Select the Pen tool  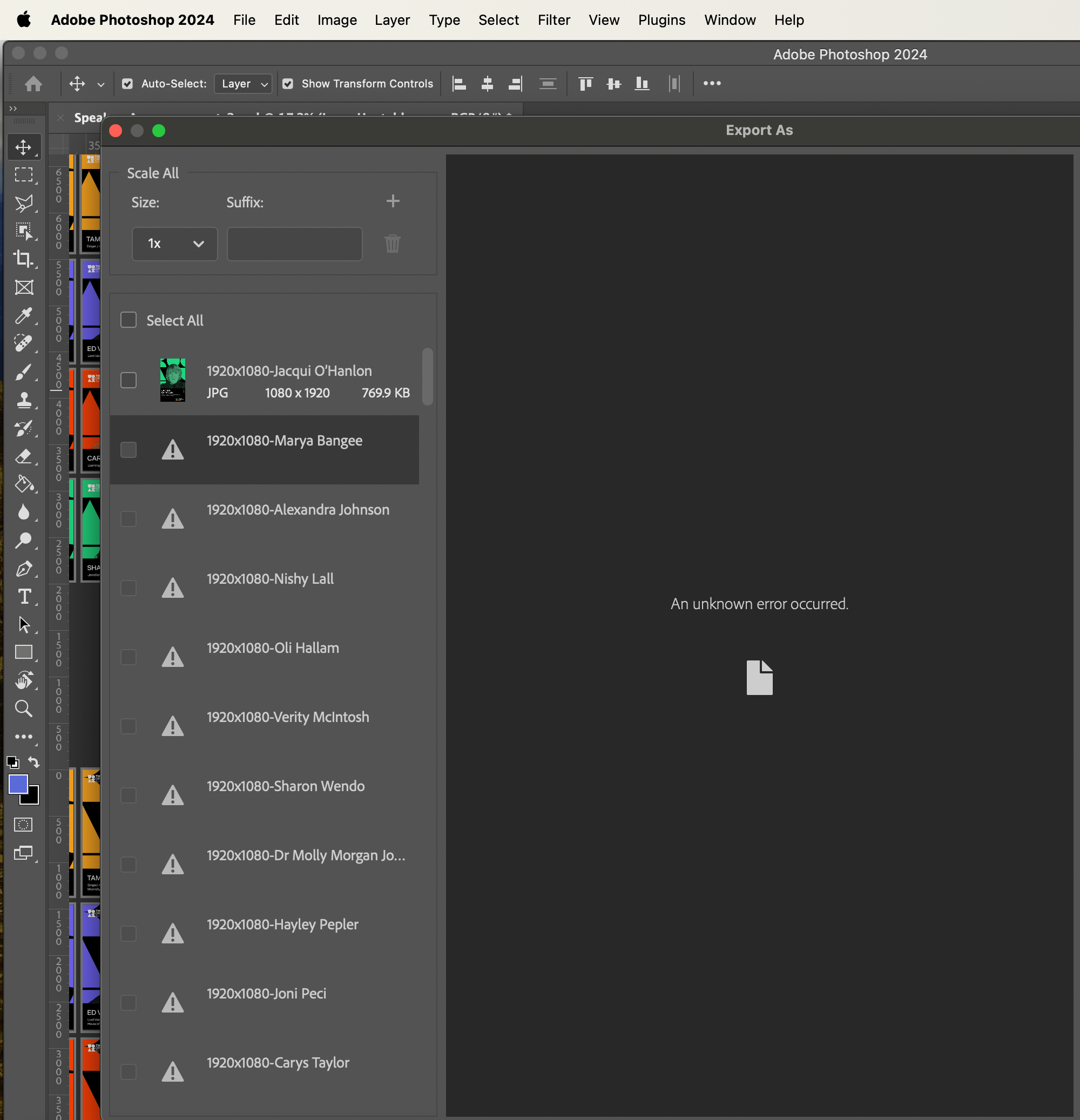[x=24, y=569]
